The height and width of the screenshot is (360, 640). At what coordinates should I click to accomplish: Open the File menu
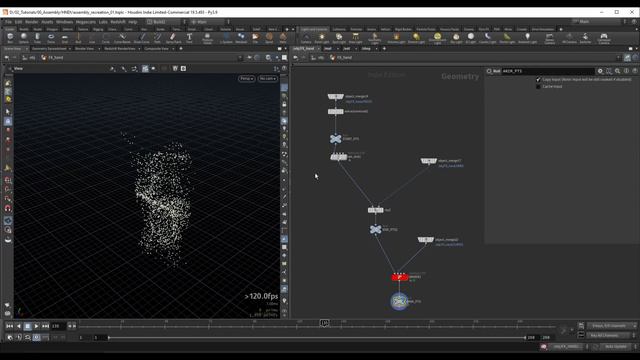point(8,22)
